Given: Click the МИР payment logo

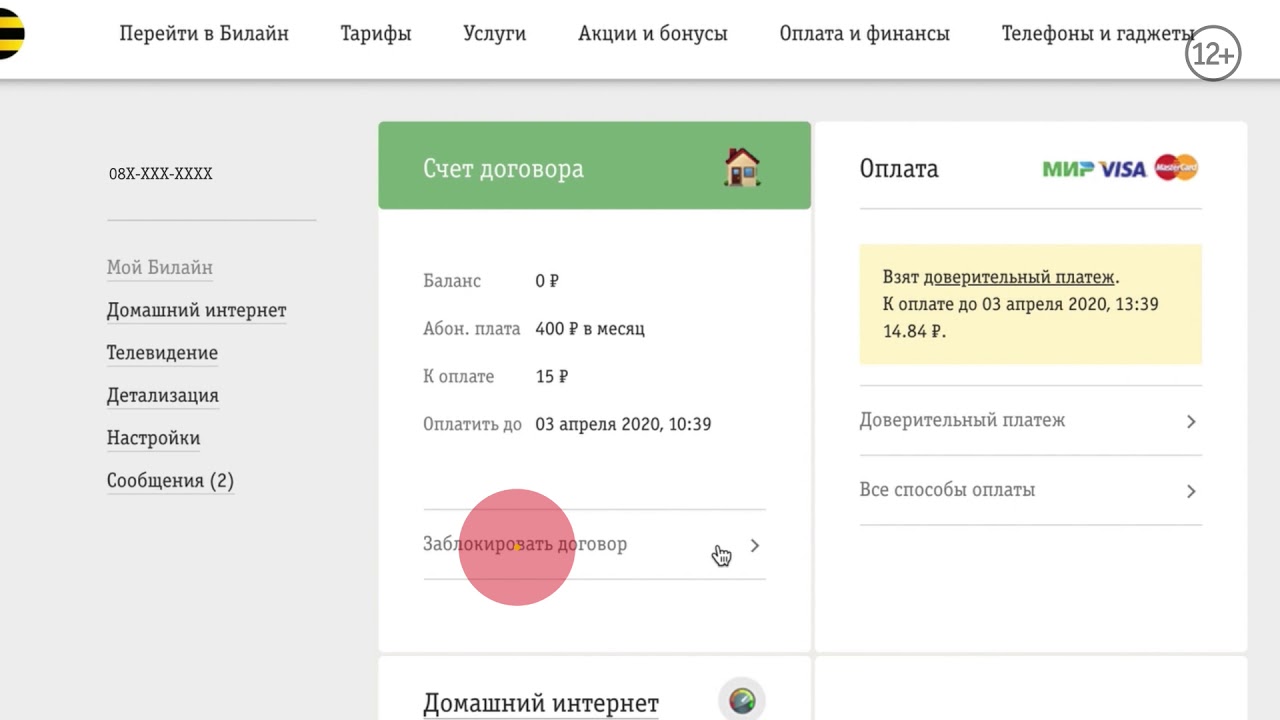Looking at the screenshot, I should point(1068,169).
